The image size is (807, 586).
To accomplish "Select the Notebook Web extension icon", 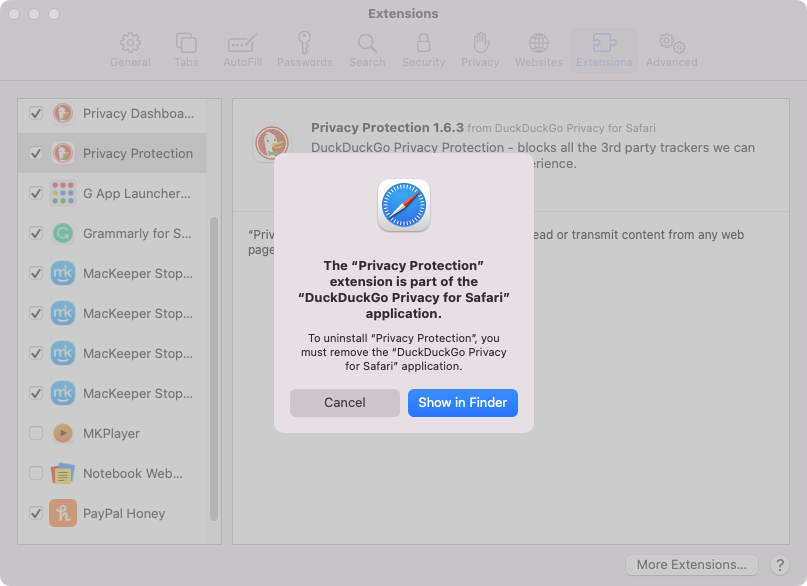I will [63, 473].
